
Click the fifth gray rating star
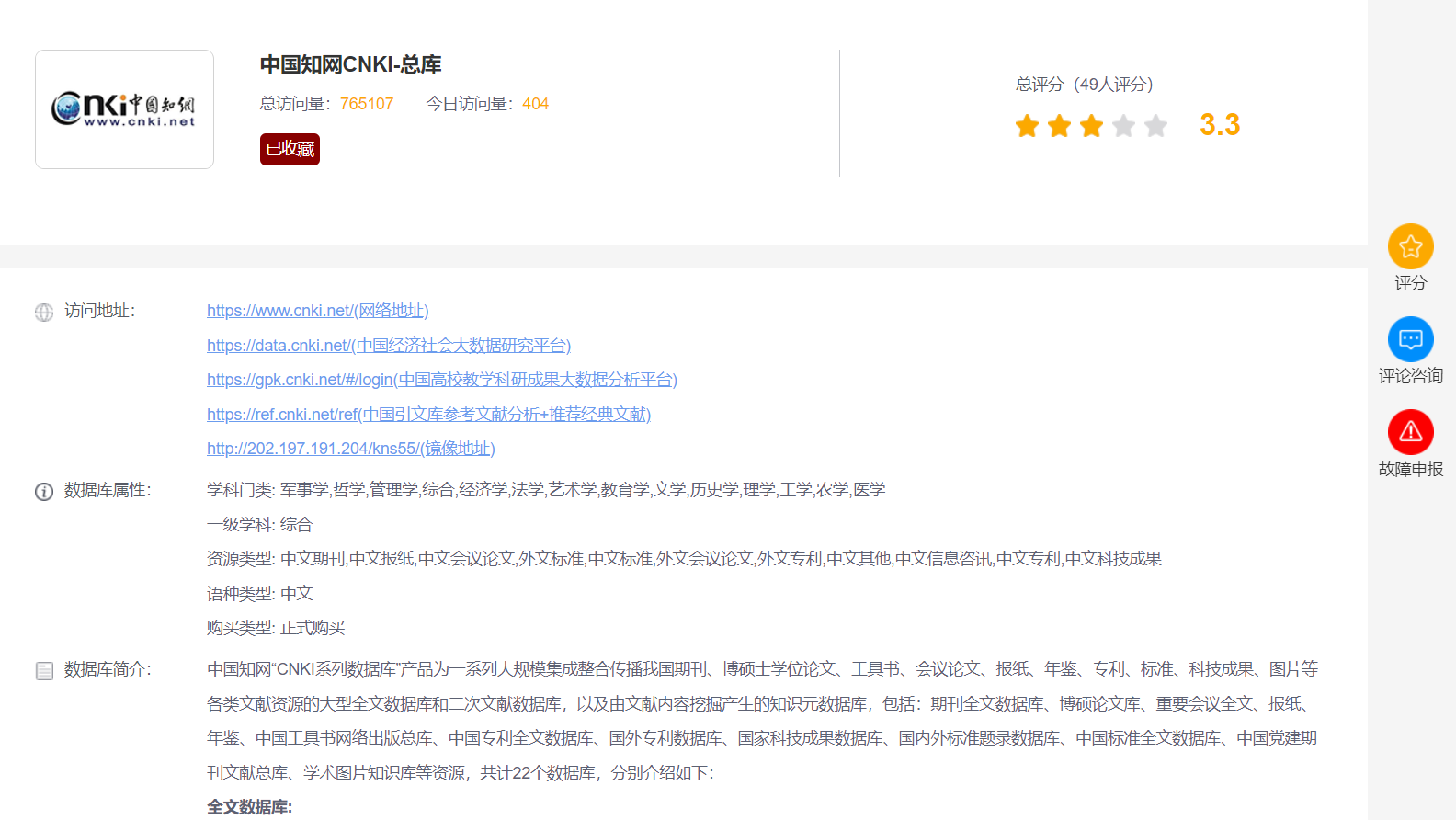pyautogui.click(x=1155, y=126)
